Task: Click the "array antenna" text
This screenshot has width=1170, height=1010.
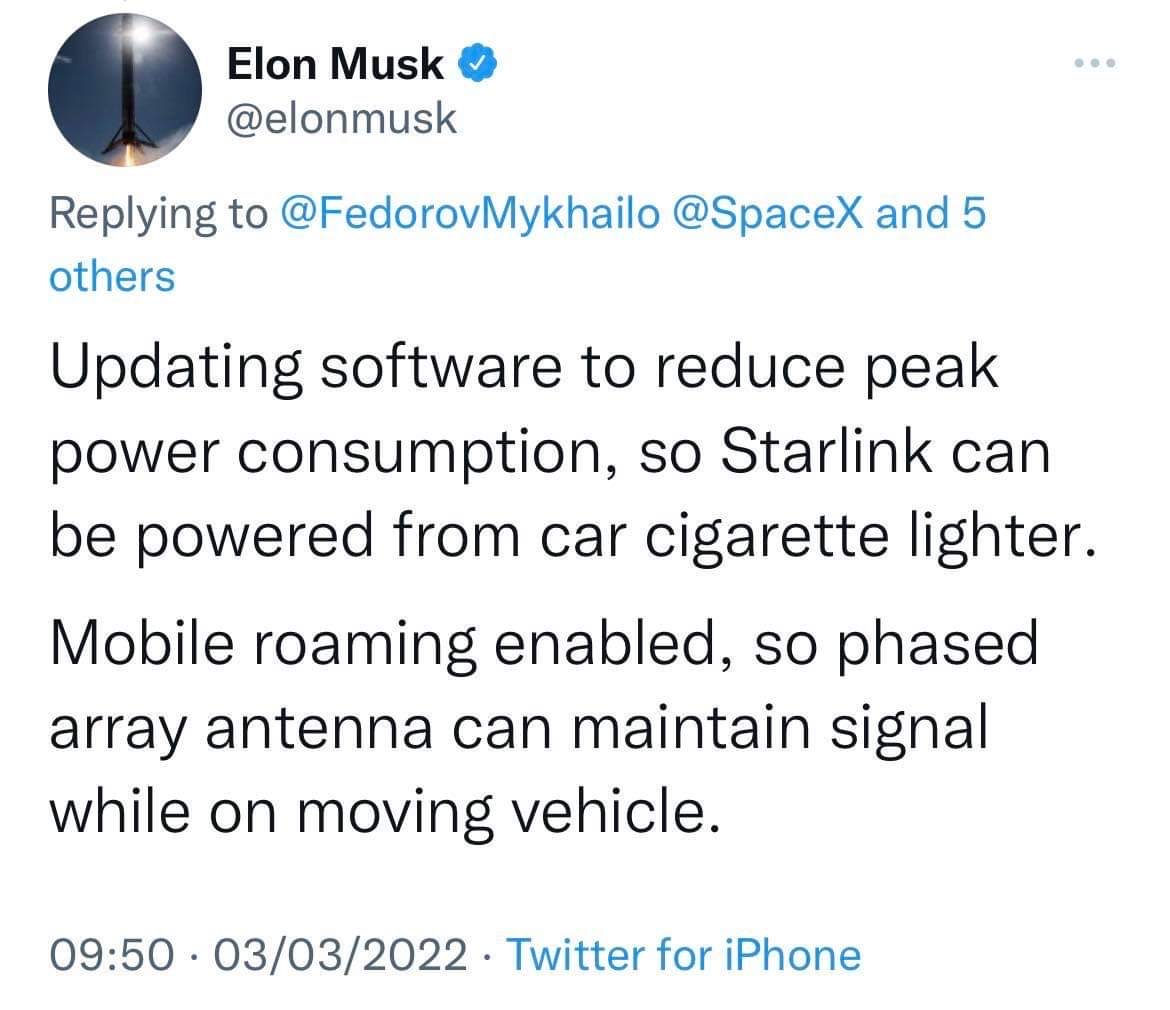Action: tap(241, 730)
